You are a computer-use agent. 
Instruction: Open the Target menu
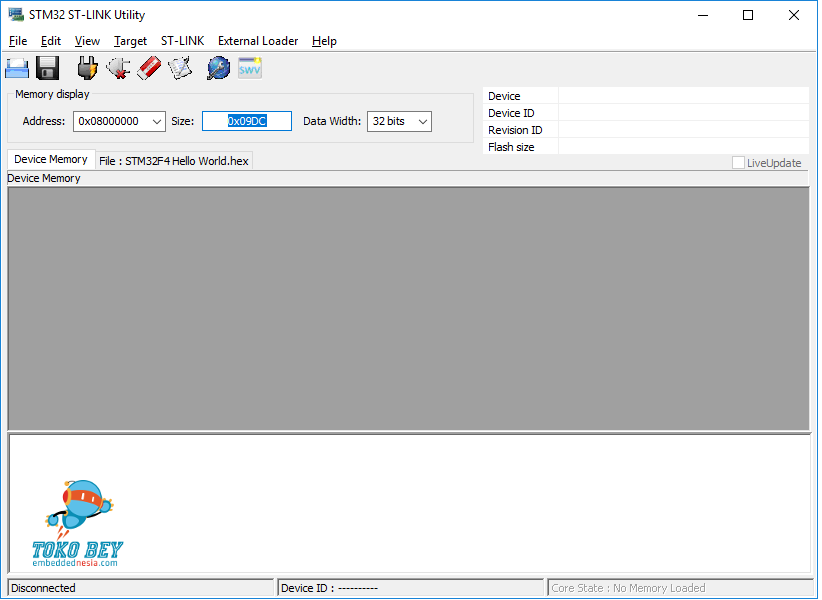pos(130,41)
